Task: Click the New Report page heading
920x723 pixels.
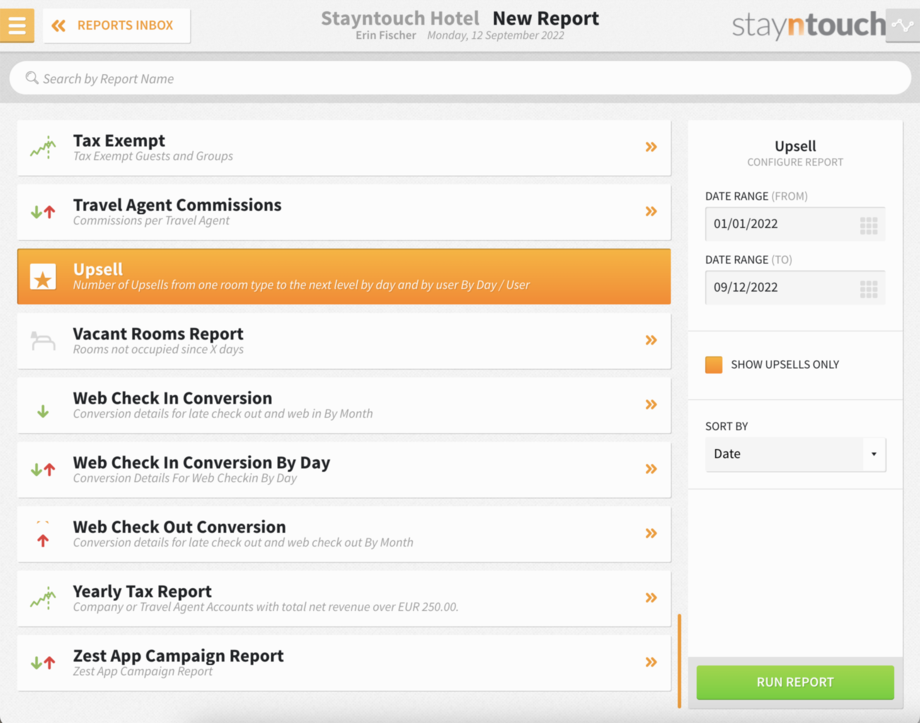Action: coord(546,18)
